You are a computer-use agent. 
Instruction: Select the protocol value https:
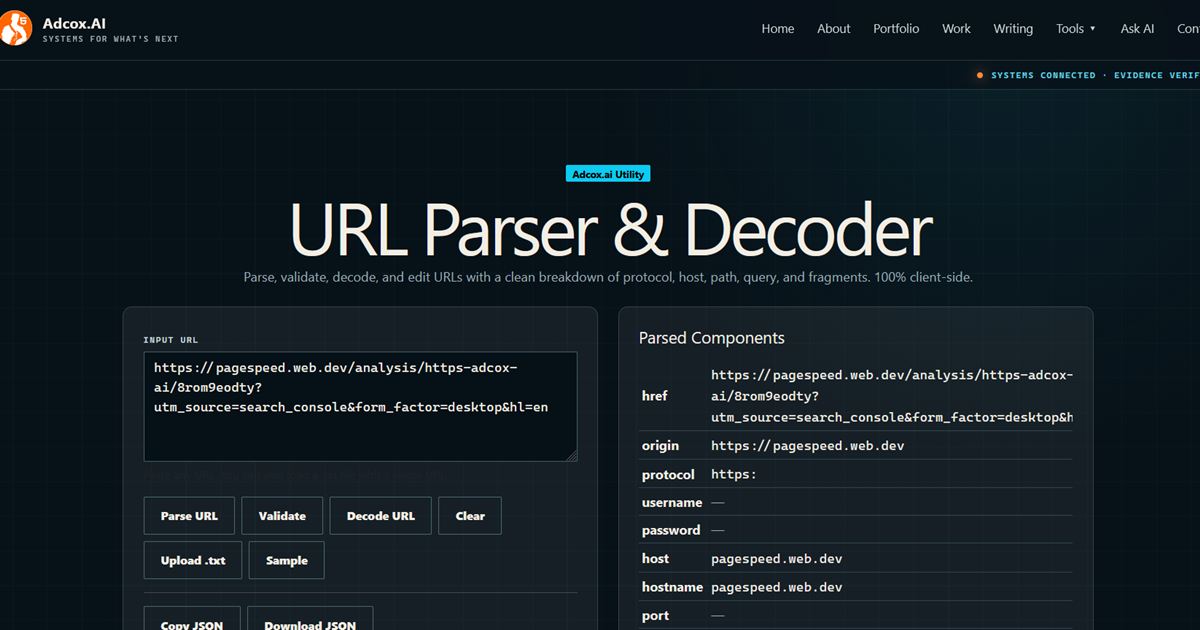tap(734, 474)
